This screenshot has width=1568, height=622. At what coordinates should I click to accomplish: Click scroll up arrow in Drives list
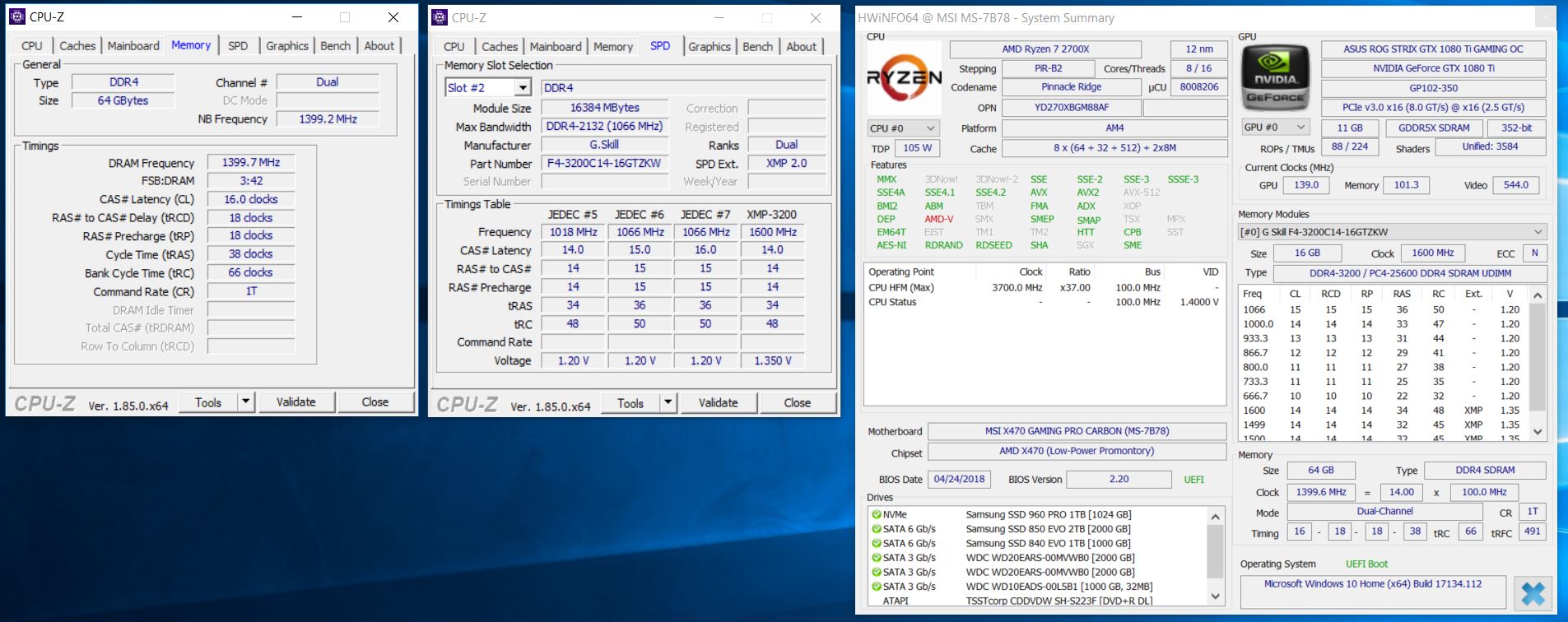[1215, 517]
